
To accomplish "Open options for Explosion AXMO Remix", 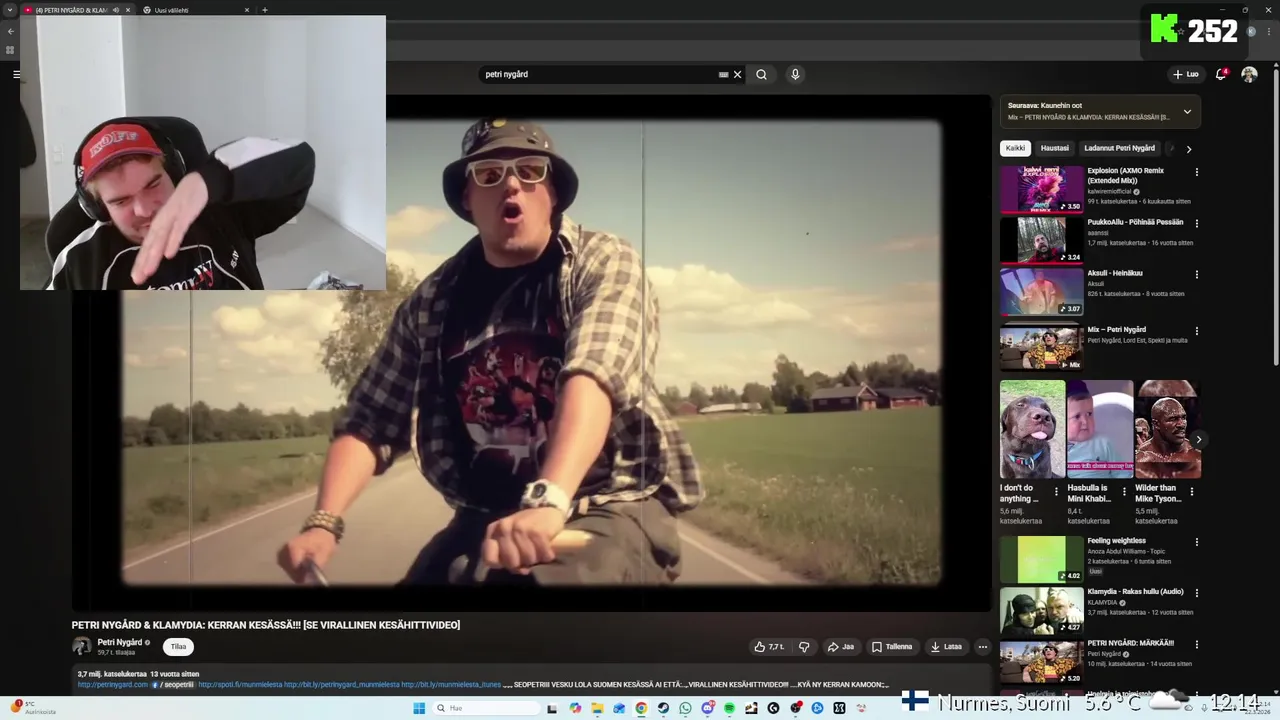I will click(1197, 172).
